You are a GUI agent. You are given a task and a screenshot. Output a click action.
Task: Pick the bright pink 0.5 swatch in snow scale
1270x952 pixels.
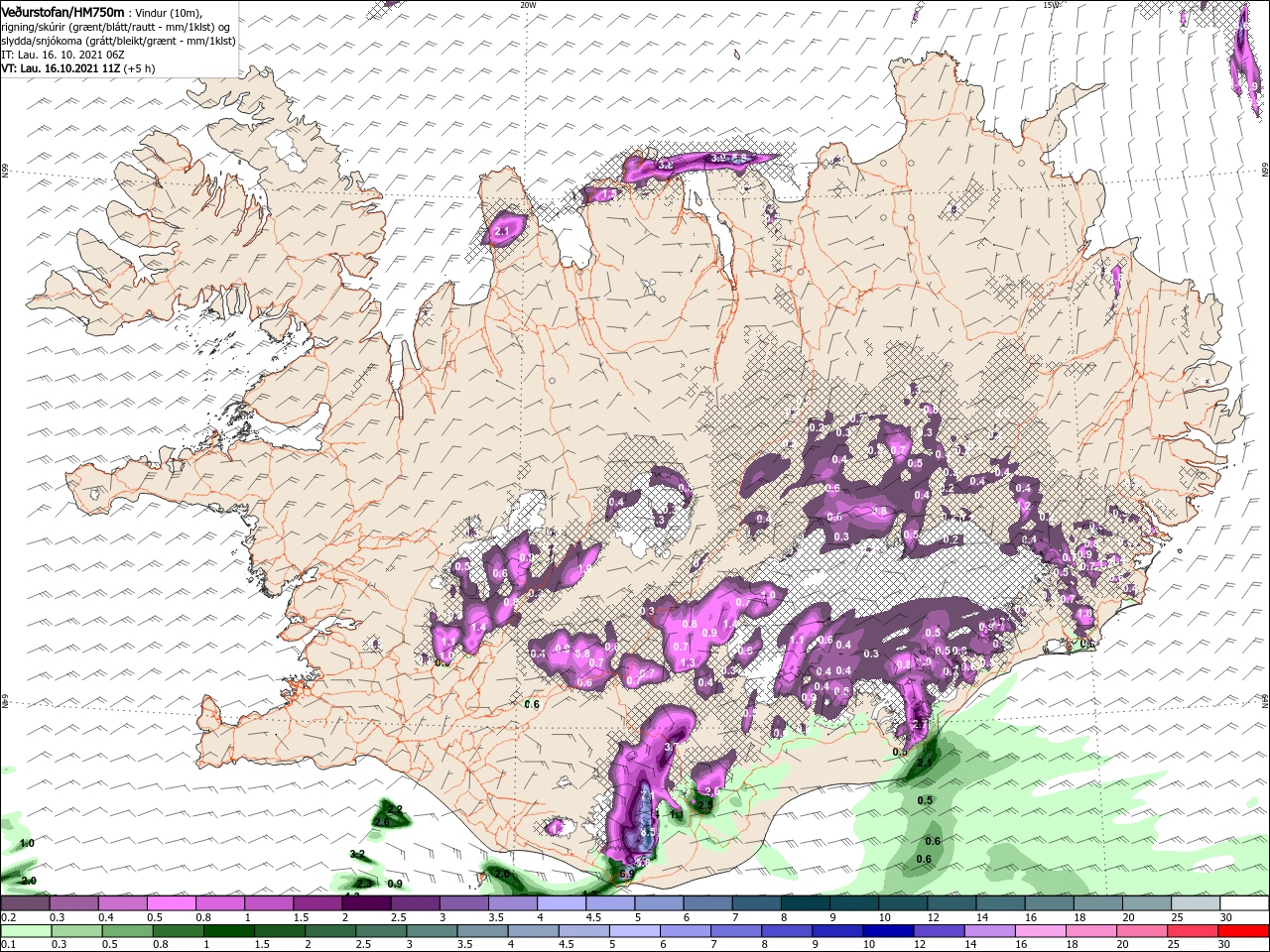pos(171,903)
